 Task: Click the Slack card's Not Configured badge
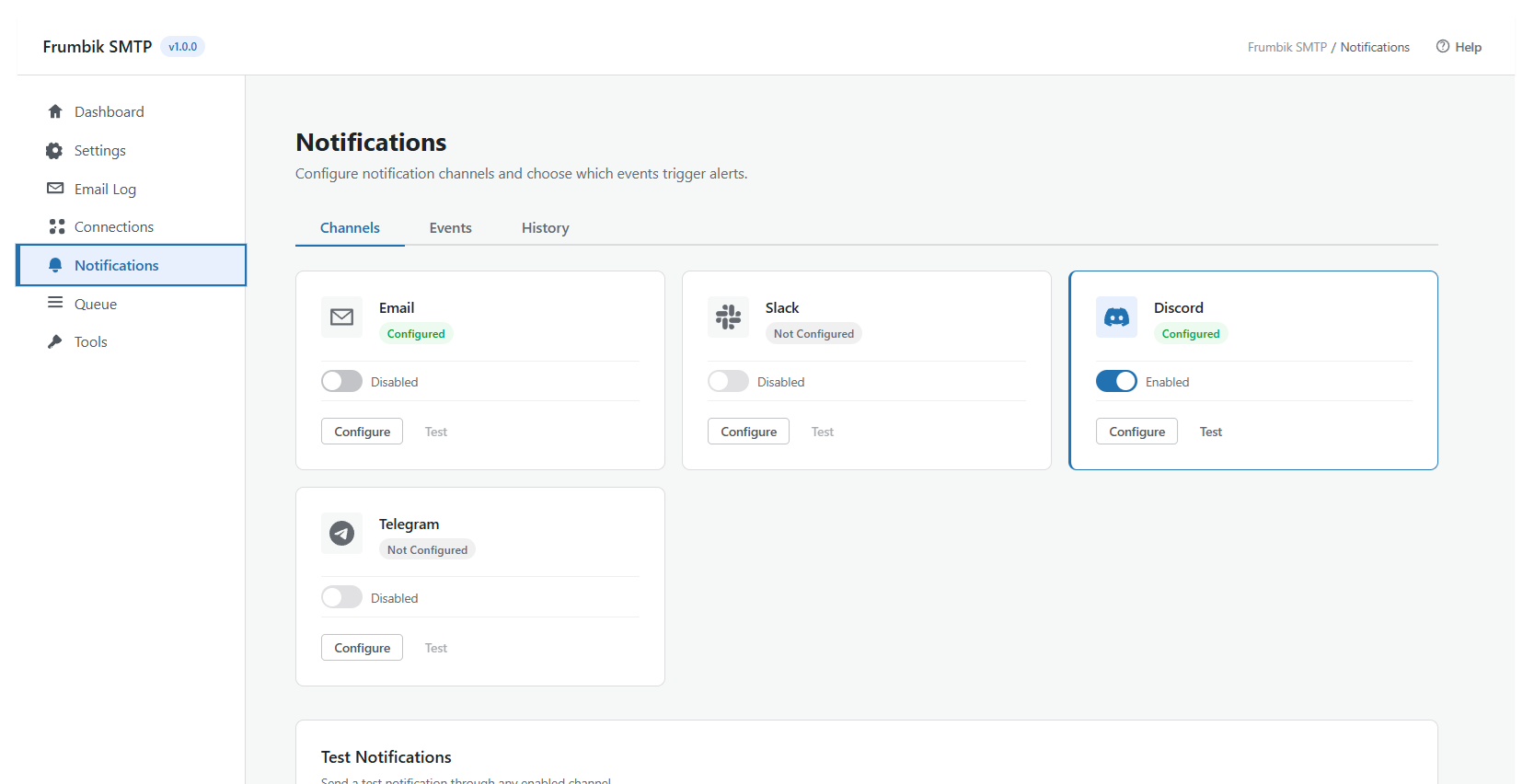tap(813, 334)
